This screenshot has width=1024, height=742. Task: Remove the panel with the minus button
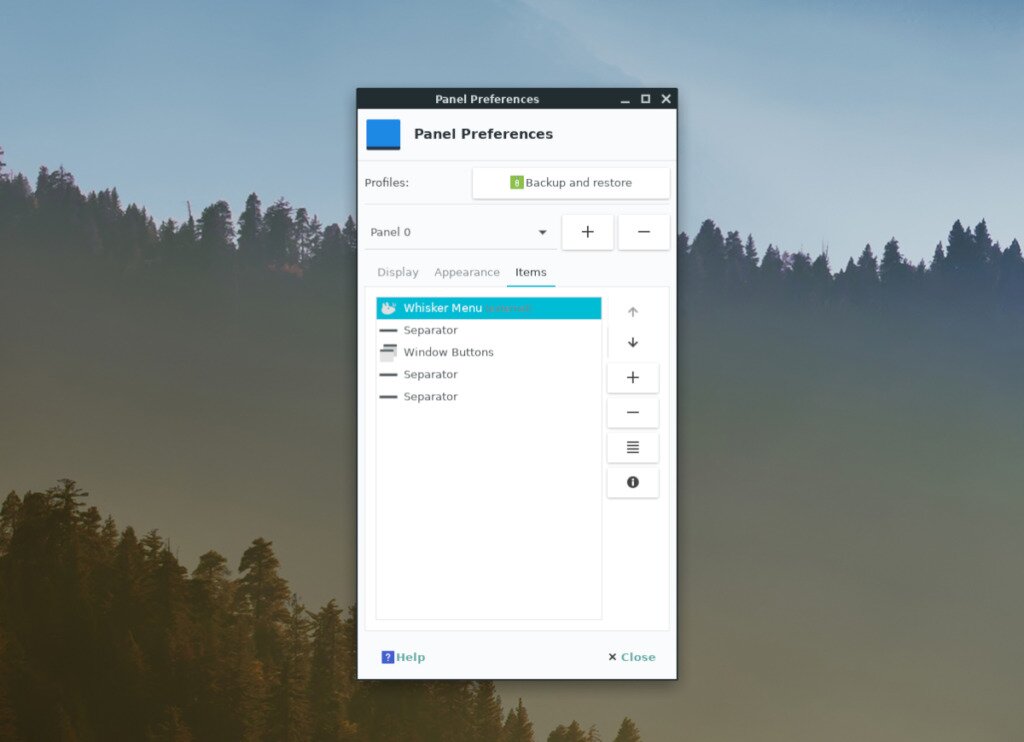(643, 231)
